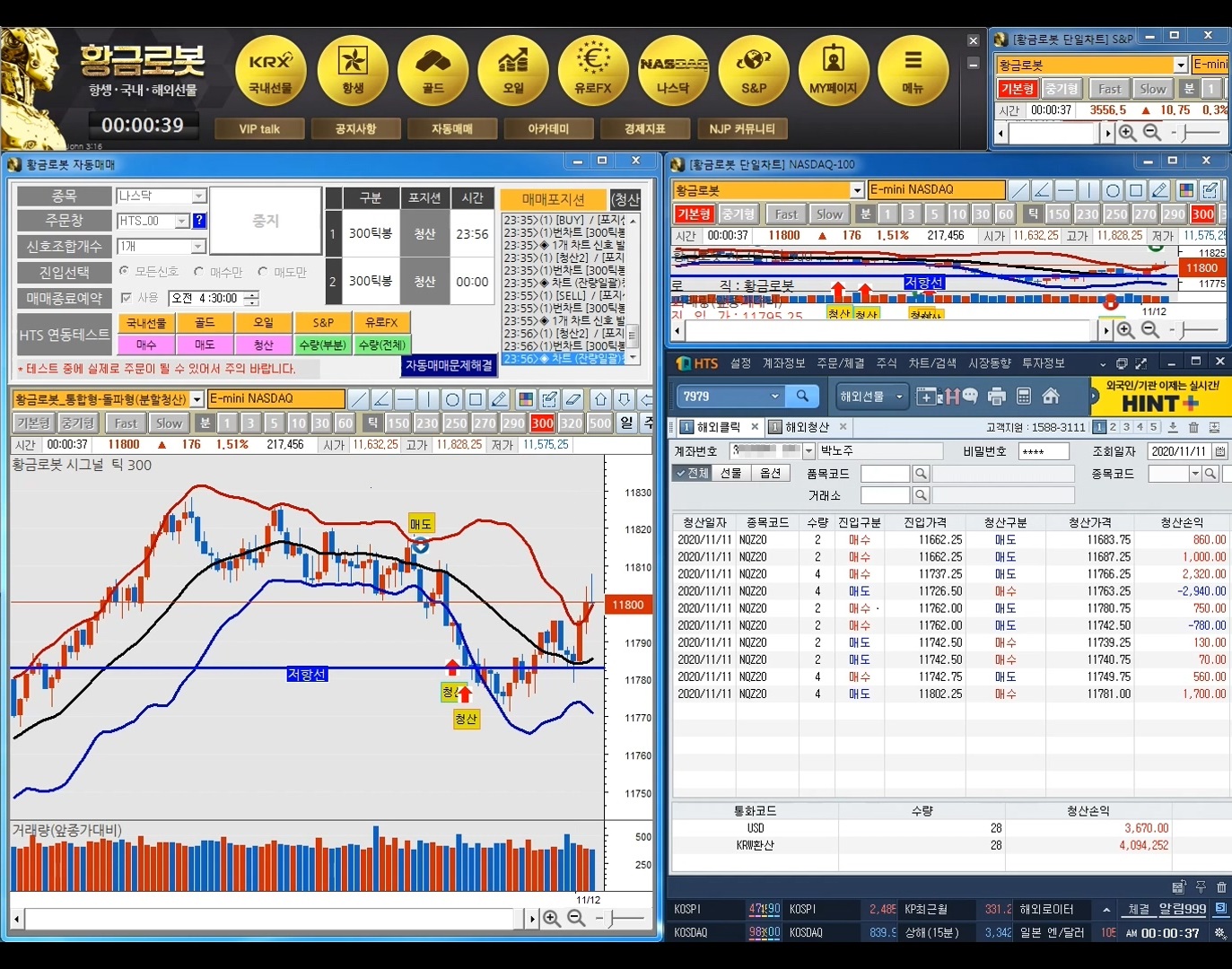Click zoom-out magnifier under main chart
The image size is (1232, 969).
pyautogui.click(x=576, y=918)
